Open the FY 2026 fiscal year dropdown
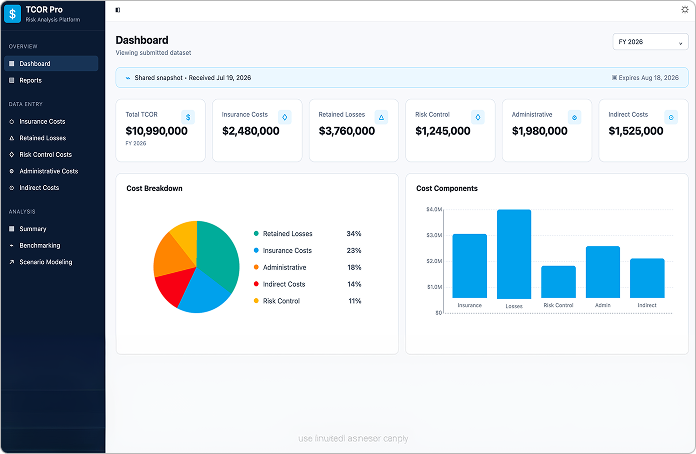Screen dimensions: 696x454 coord(650,42)
